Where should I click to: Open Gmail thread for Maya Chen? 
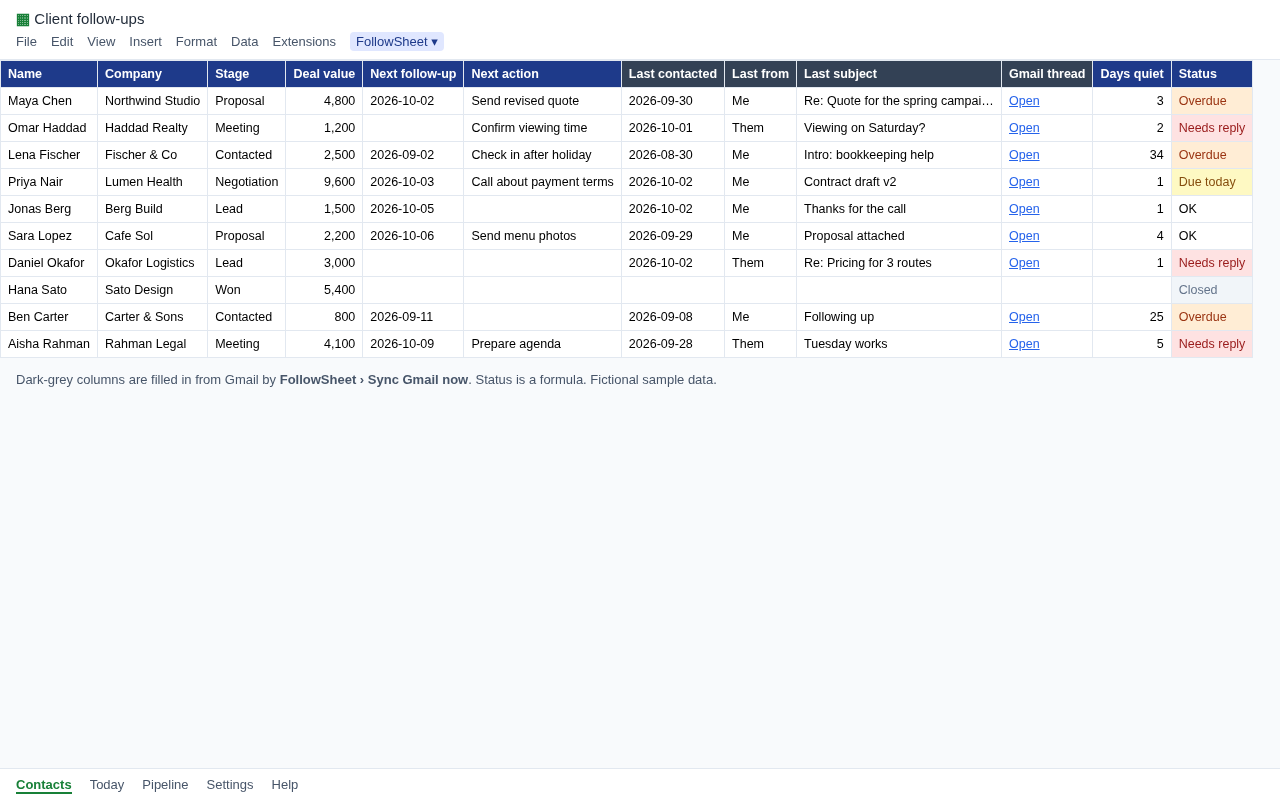(1024, 101)
